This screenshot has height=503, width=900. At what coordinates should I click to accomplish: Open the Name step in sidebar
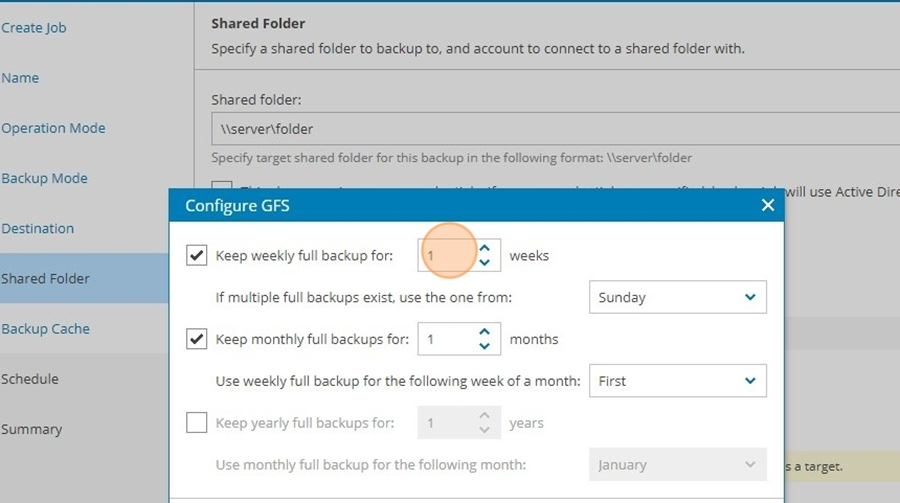click(20, 78)
